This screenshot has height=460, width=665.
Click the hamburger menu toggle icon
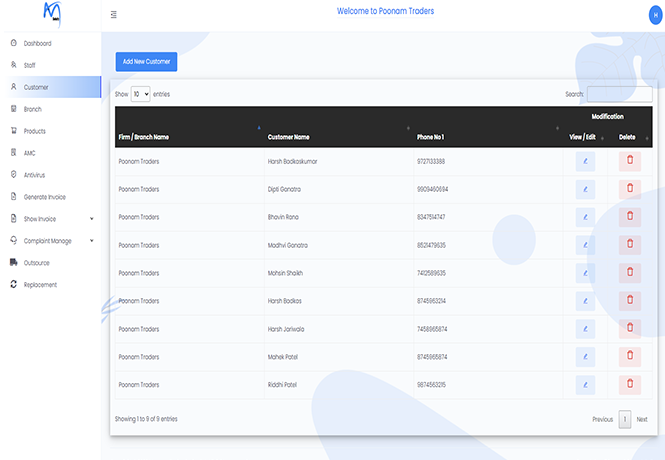(x=114, y=15)
